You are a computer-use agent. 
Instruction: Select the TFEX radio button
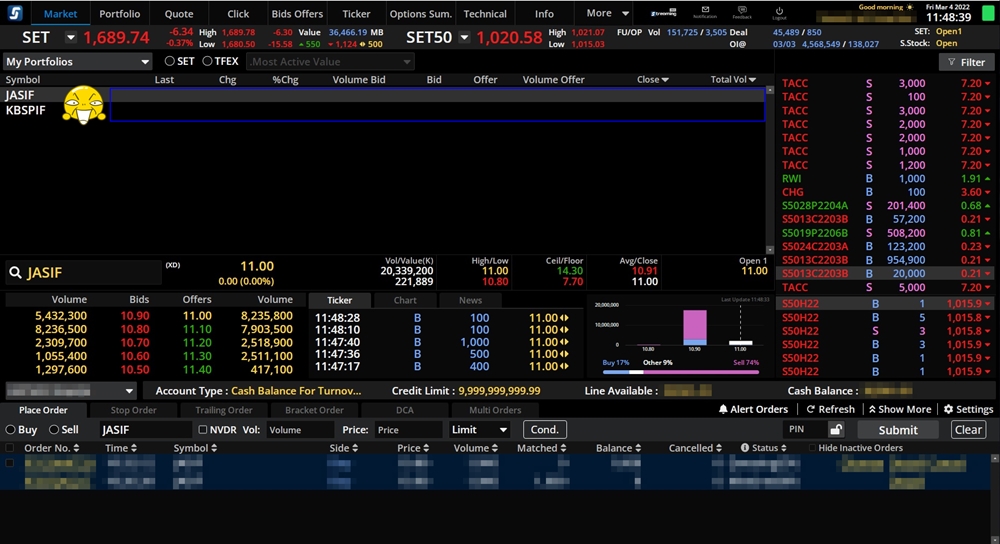click(207, 61)
